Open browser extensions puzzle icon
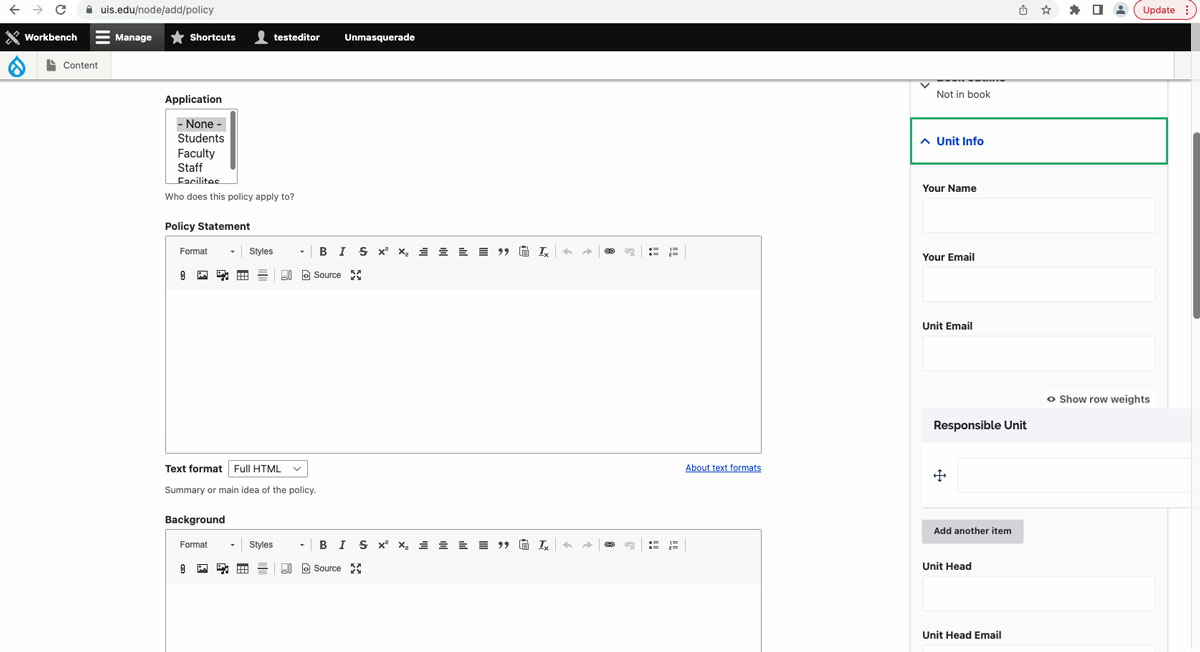The width and height of the screenshot is (1200, 652). click(x=1074, y=10)
